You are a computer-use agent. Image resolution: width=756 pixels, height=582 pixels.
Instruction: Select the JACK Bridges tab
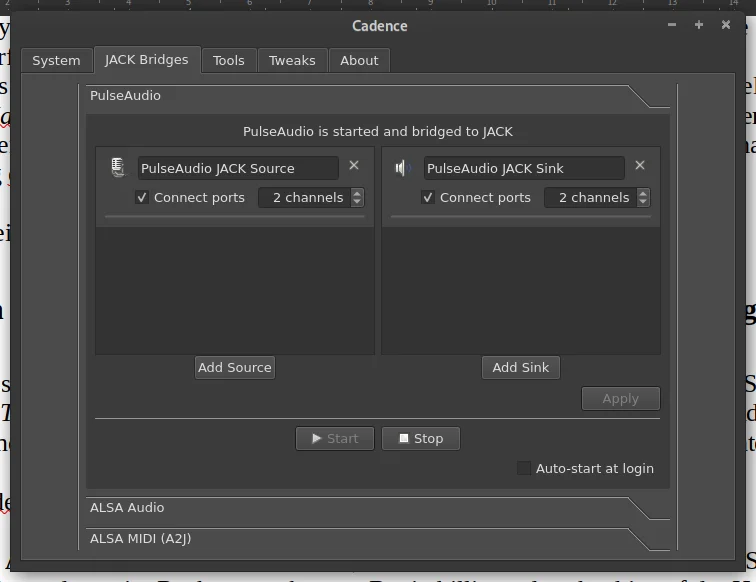pos(147,60)
